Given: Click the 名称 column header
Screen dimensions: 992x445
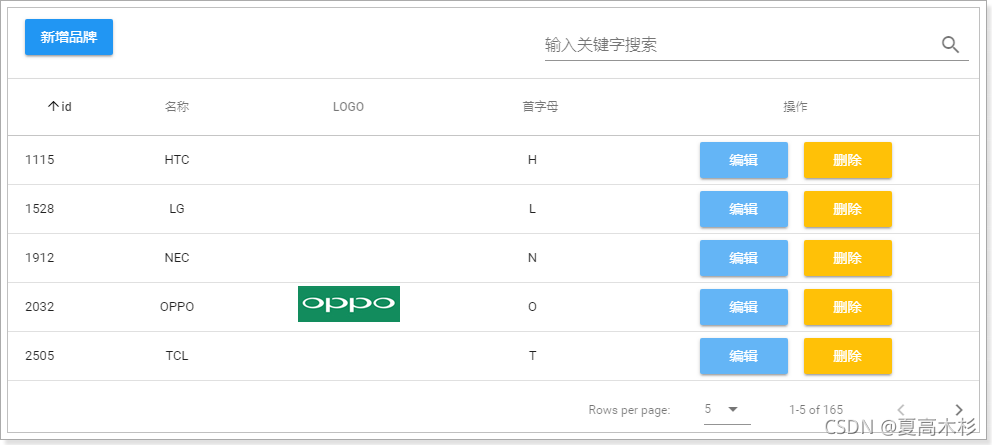Looking at the screenshot, I should click(177, 107).
